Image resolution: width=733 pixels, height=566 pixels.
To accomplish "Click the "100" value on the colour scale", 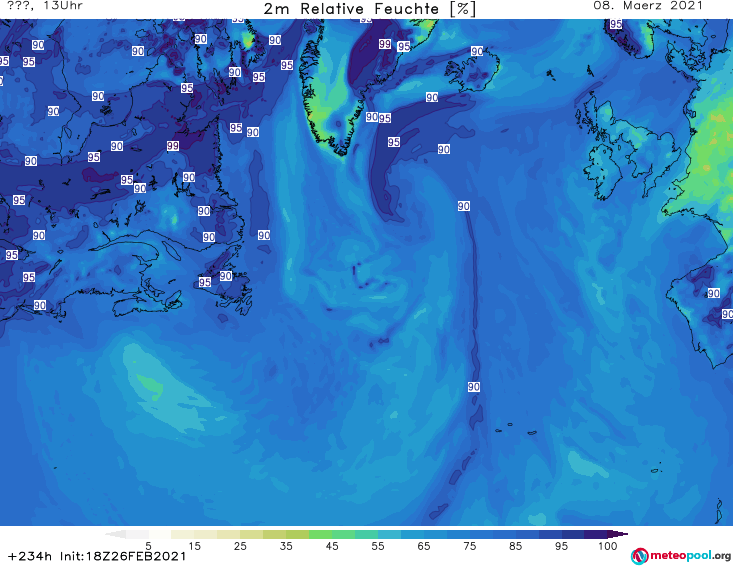I will click(608, 546).
